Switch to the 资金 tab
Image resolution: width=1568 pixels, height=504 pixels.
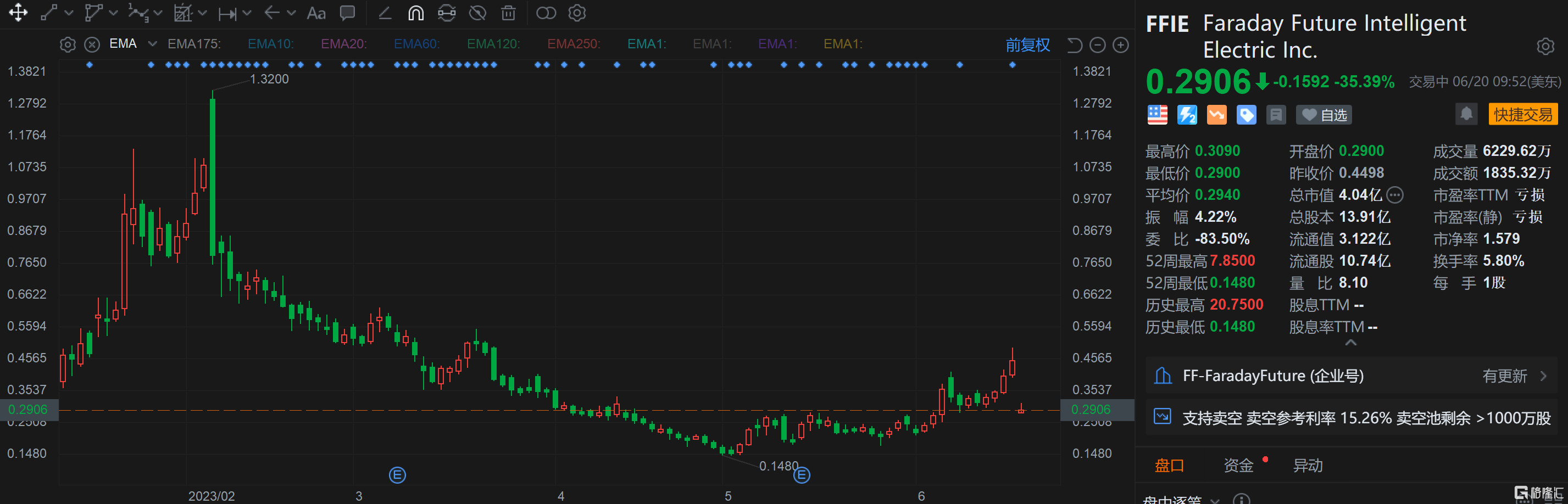(1239, 466)
